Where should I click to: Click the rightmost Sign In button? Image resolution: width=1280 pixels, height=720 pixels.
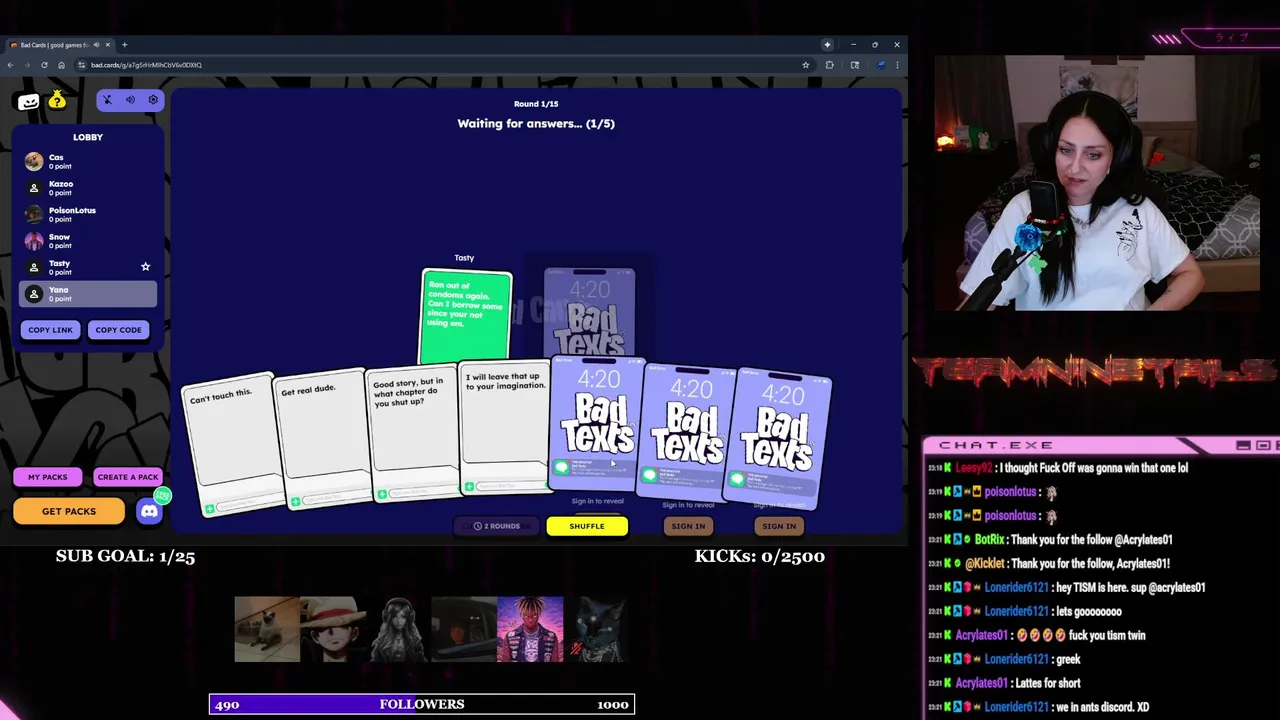[x=779, y=526]
